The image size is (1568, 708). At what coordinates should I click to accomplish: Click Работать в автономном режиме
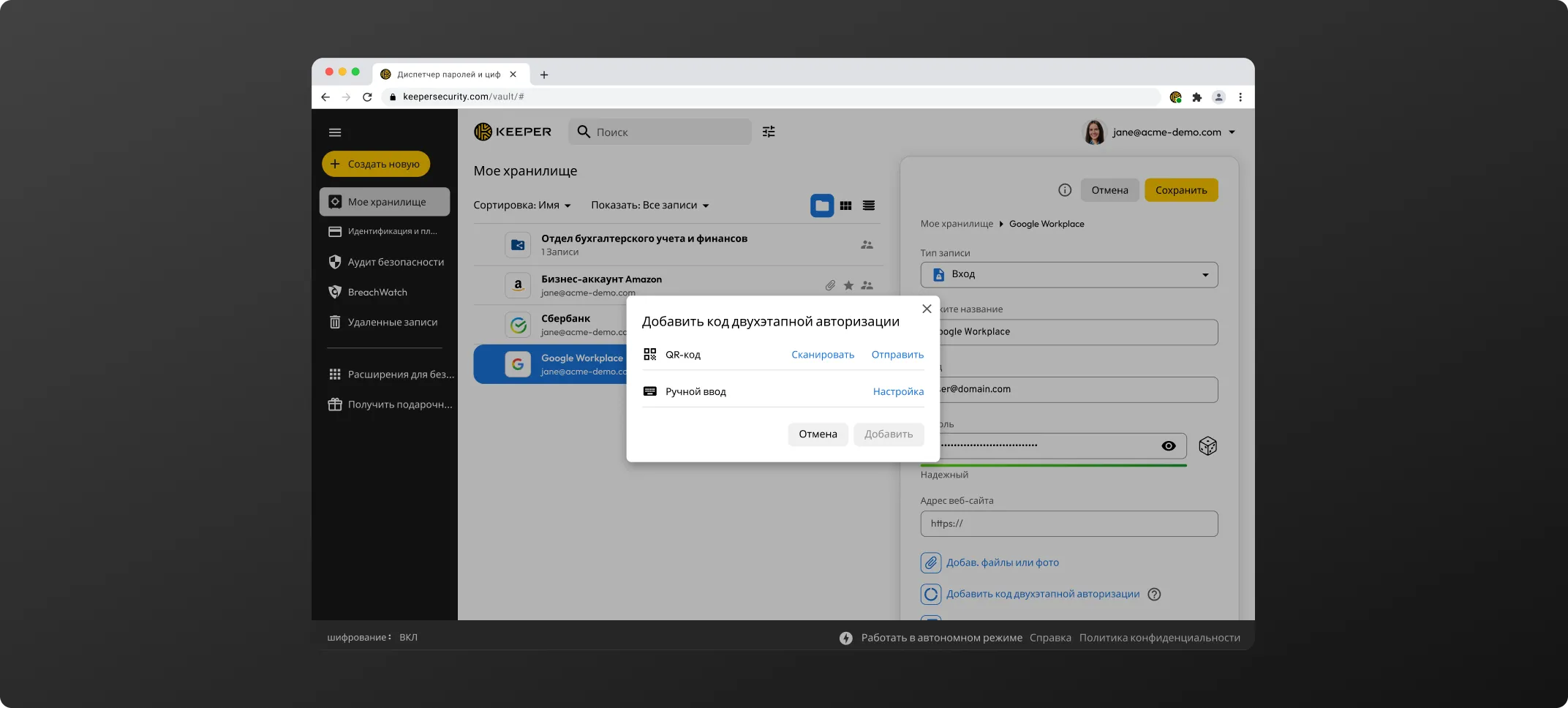click(x=941, y=638)
